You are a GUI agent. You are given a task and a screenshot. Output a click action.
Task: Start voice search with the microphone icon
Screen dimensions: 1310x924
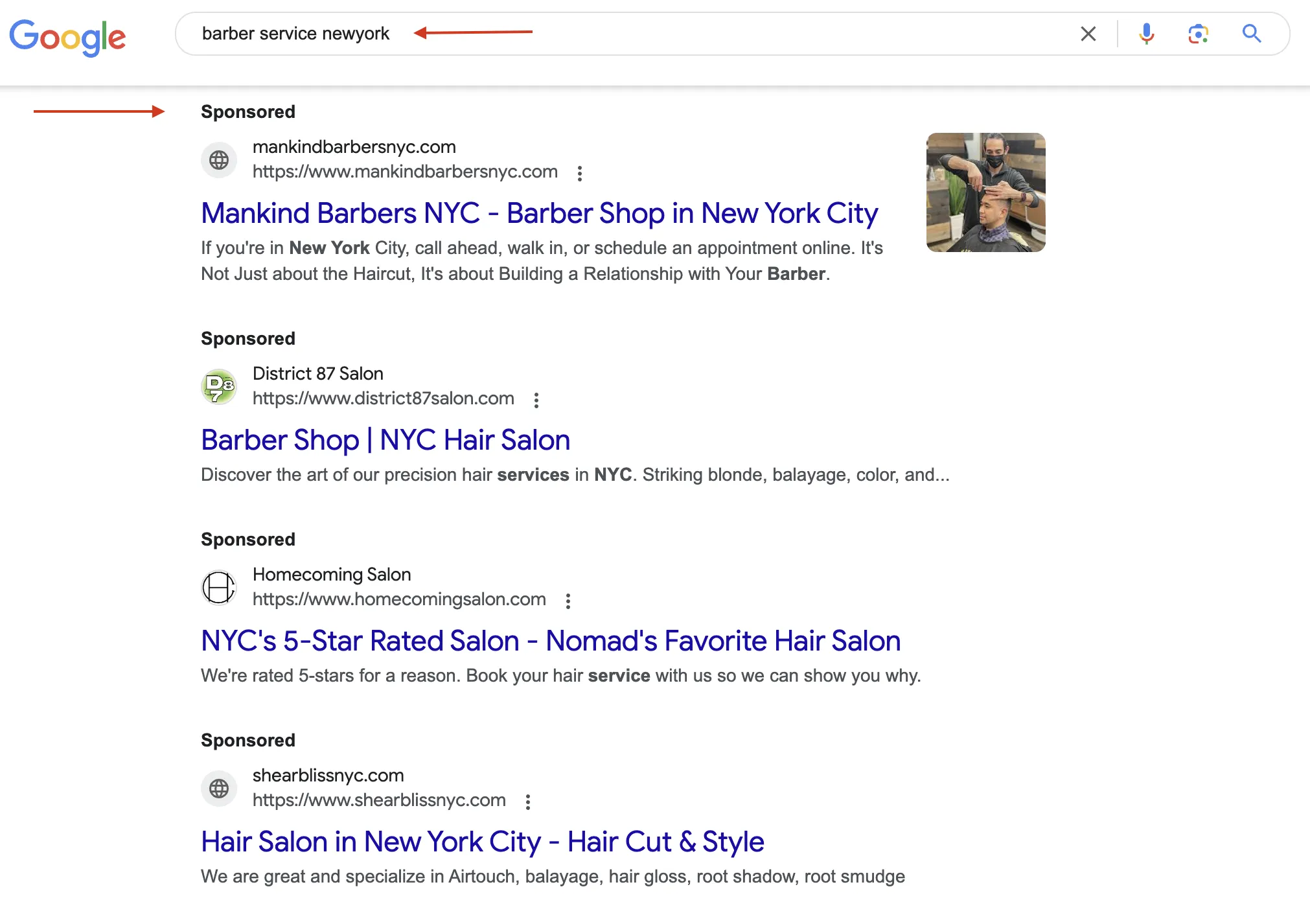[1147, 34]
